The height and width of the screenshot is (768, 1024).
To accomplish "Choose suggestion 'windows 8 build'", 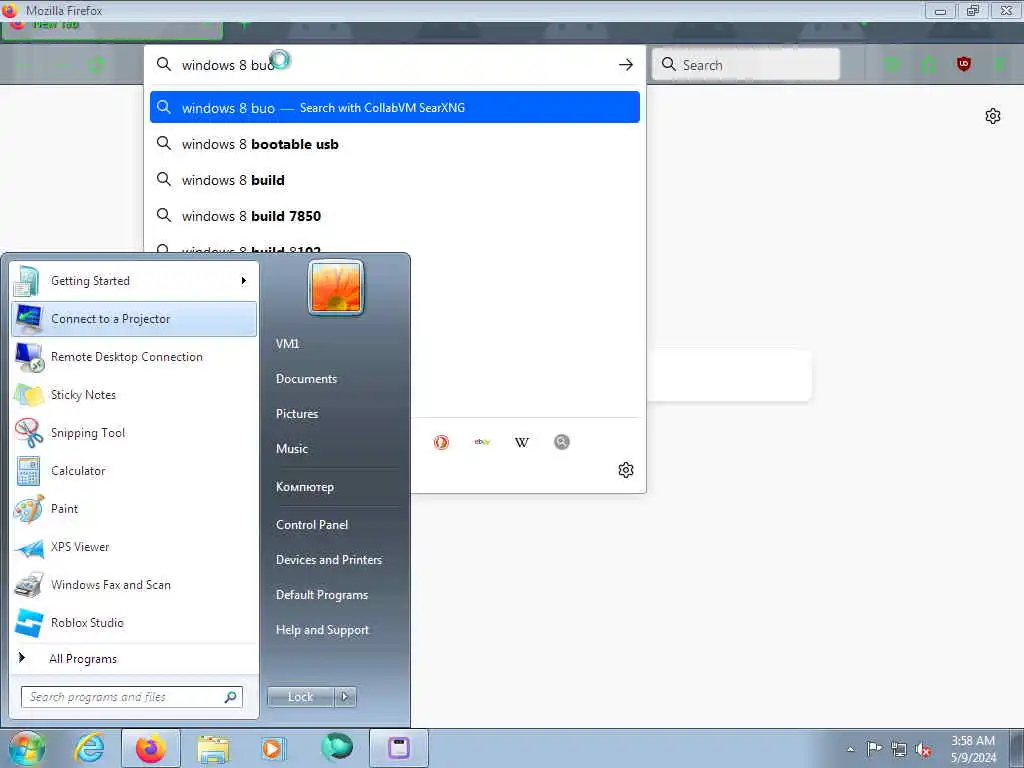I will 394,180.
